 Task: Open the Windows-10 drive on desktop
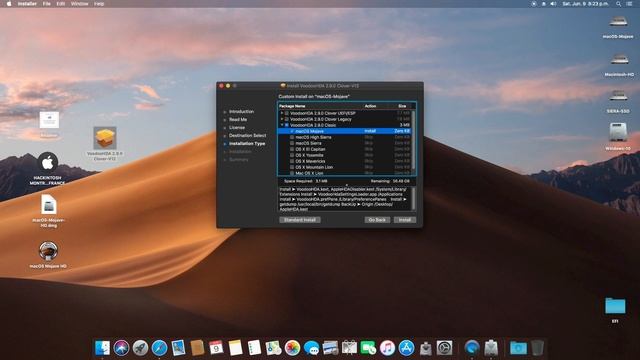pos(618,133)
